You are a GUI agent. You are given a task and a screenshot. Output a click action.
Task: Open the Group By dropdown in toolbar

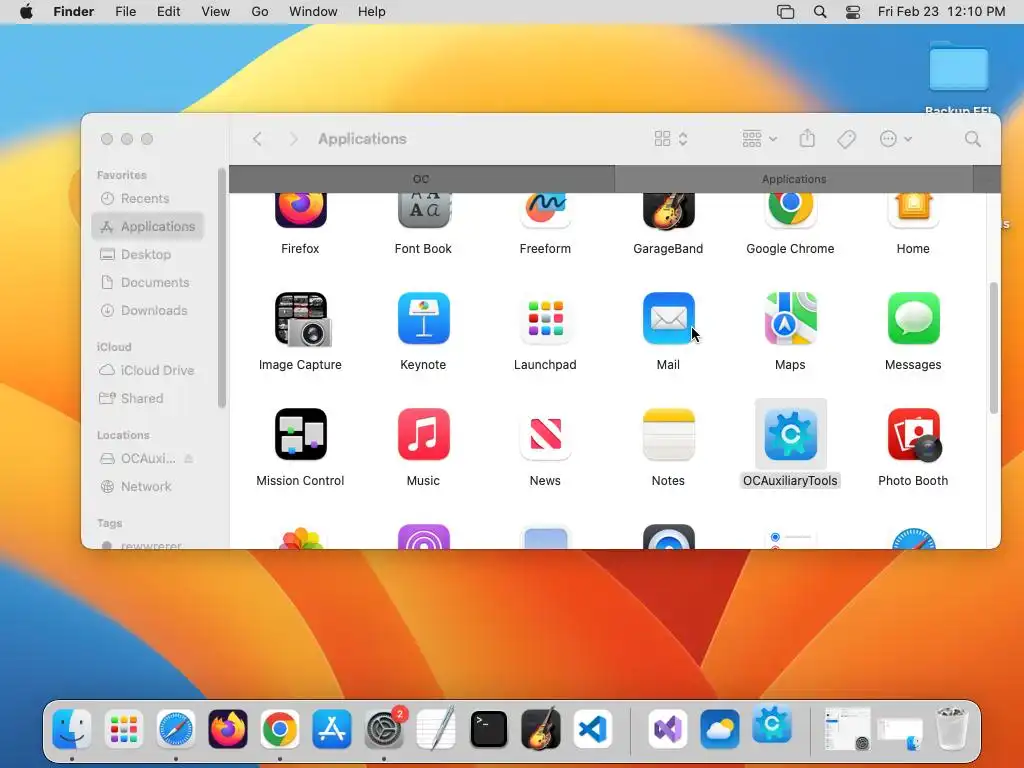[x=760, y=138]
